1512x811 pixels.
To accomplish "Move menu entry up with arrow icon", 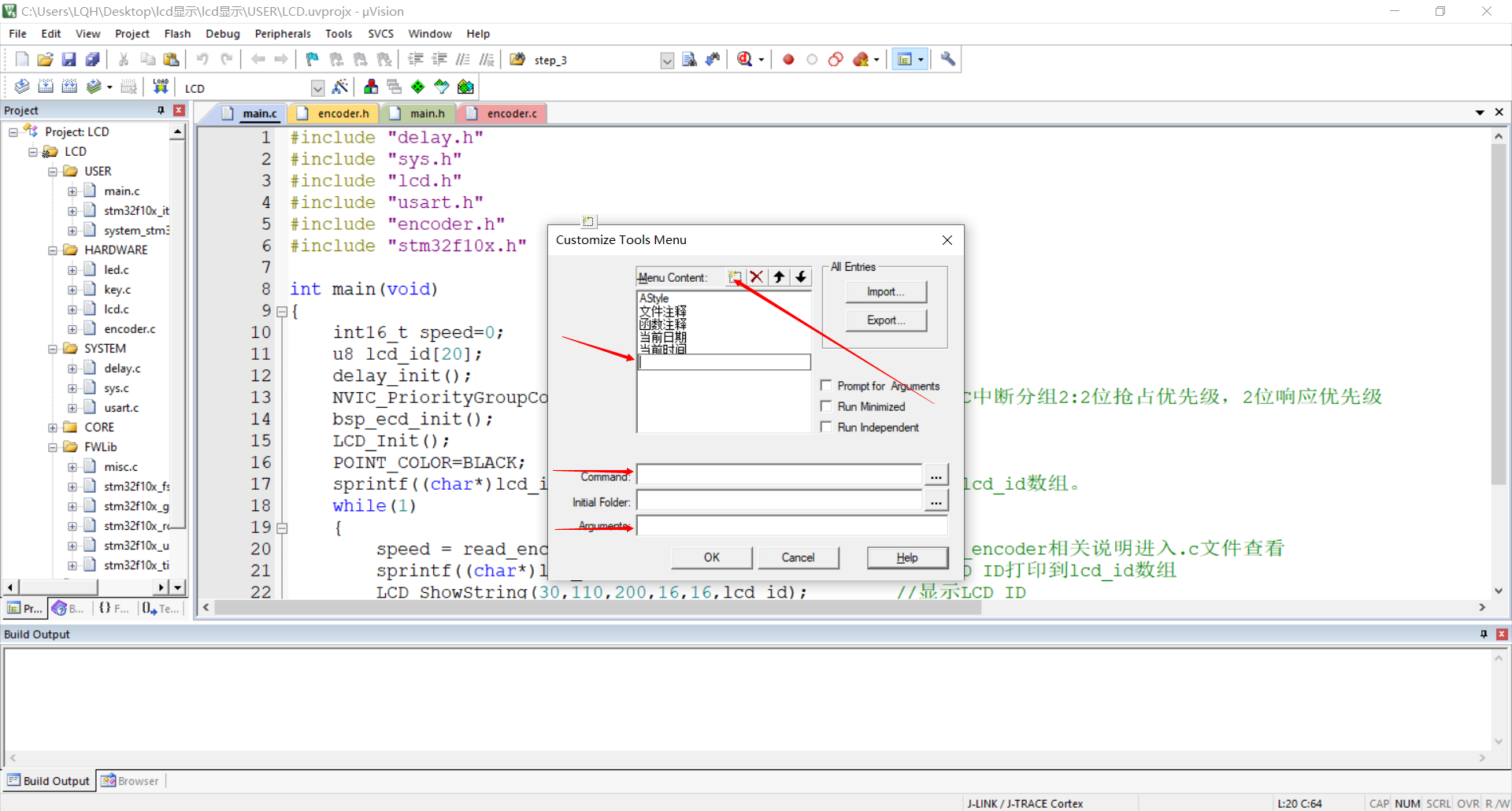I will (779, 277).
